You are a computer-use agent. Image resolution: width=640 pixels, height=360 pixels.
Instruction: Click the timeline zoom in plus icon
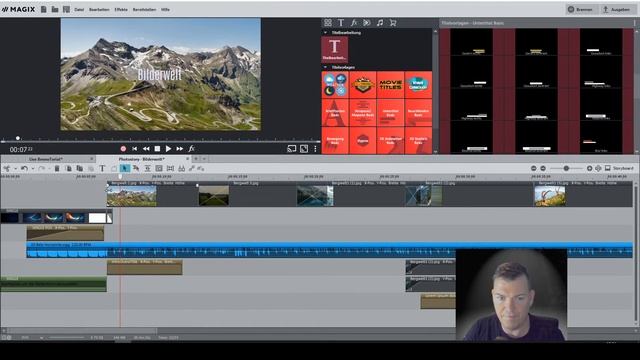pyautogui.click(x=589, y=168)
